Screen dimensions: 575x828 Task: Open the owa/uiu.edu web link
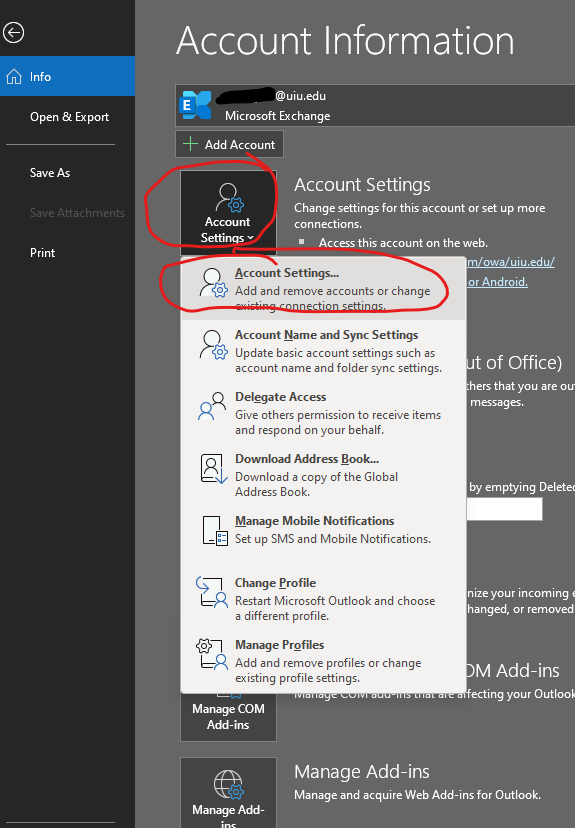tap(511, 262)
